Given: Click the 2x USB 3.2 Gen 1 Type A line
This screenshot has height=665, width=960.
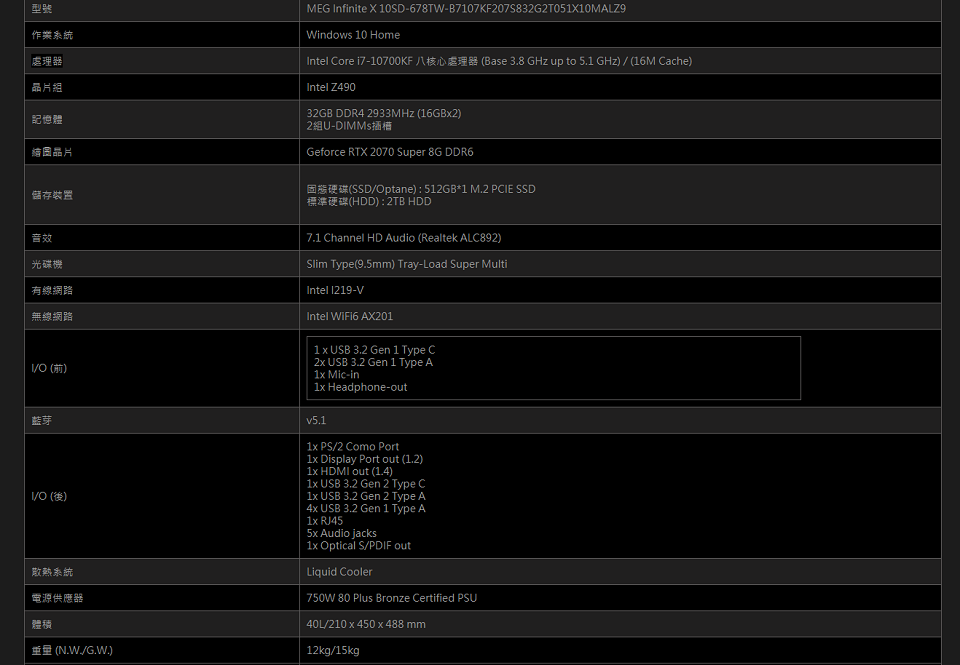Looking at the screenshot, I should [x=373, y=362].
